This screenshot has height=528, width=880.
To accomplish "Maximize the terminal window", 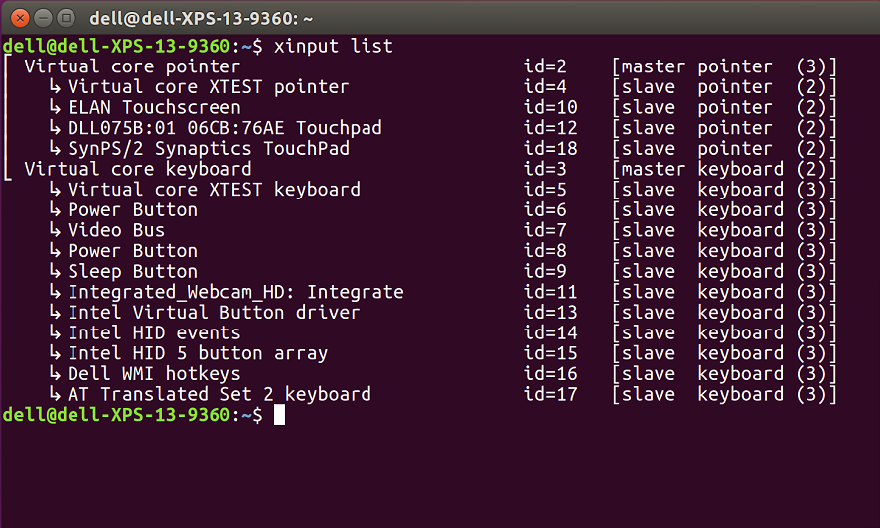I will click(65, 18).
